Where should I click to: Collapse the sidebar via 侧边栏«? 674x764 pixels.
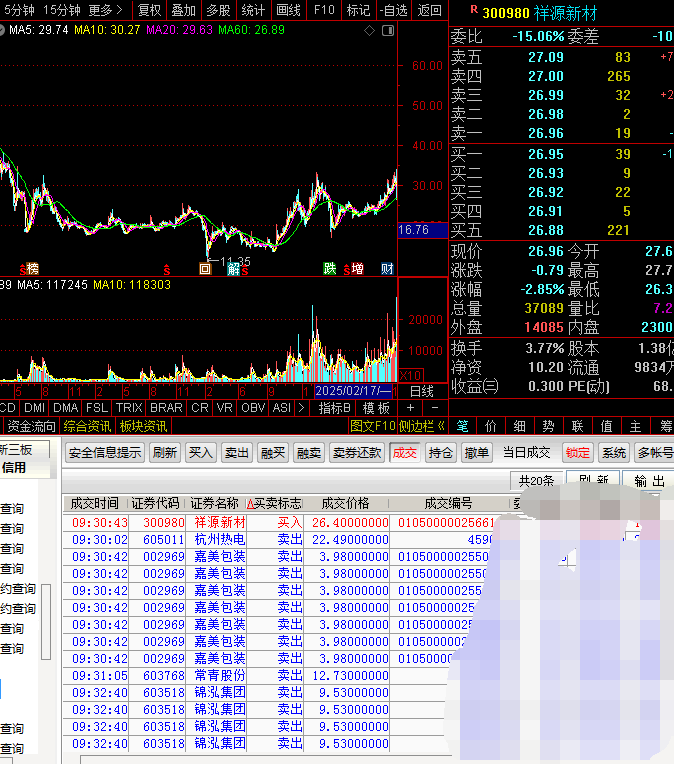tap(422, 426)
